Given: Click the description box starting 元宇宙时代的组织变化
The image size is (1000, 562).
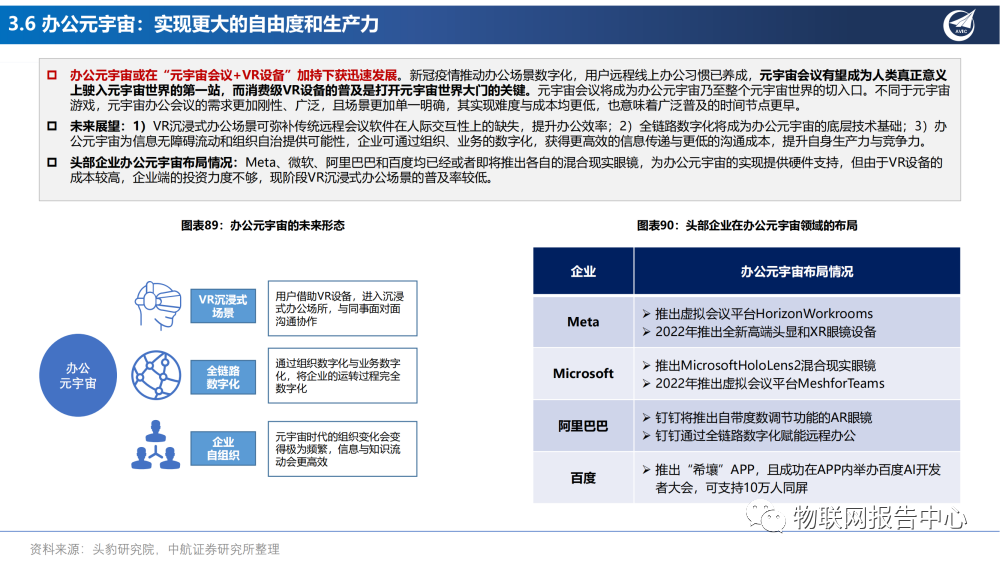Looking at the screenshot, I should click(x=342, y=449).
